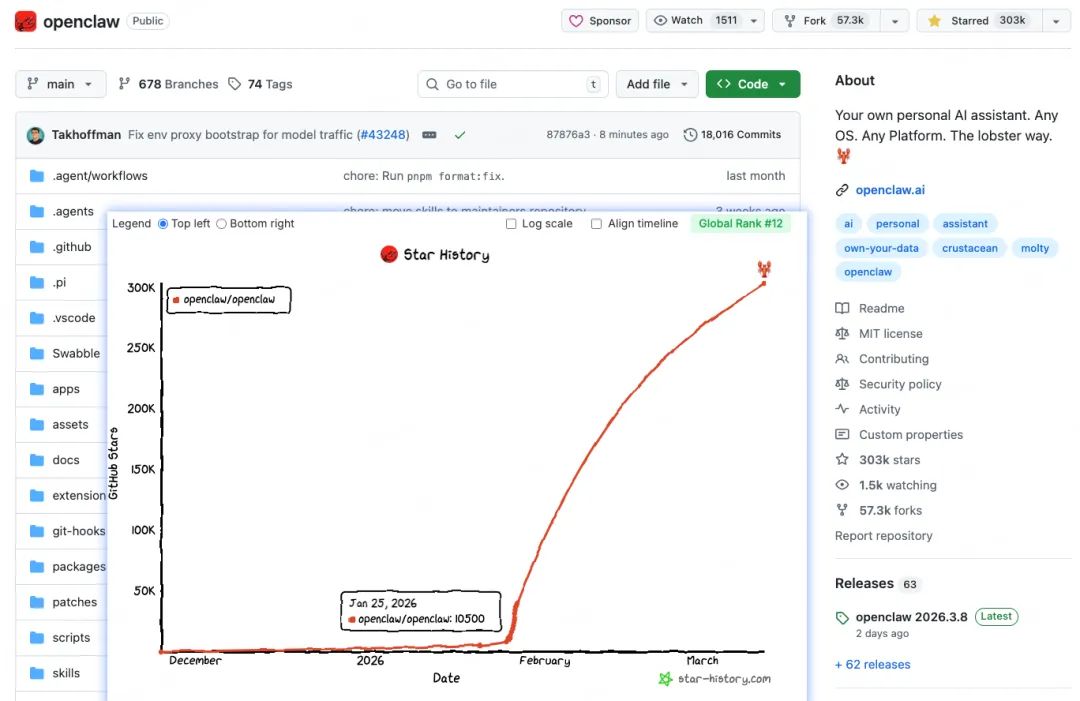Click the green commit status checkmark
The height and width of the screenshot is (701, 1080).
pyautogui.click(x=460, y=135)
